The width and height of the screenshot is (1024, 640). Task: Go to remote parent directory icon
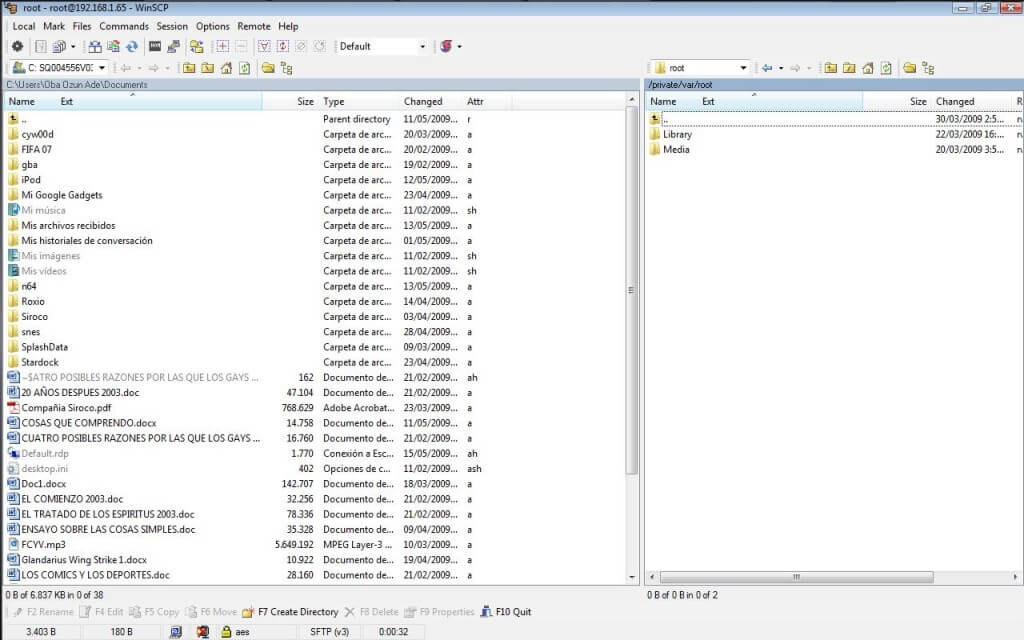pos(830,68)
